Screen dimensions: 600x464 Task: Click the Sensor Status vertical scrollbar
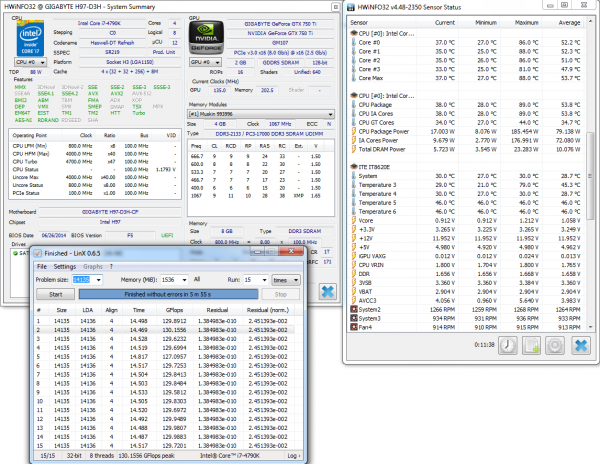click(590, 176)
